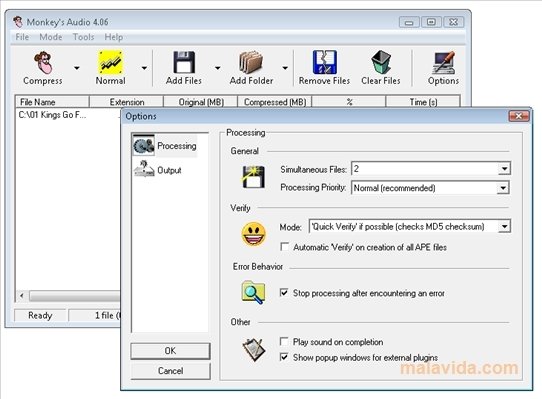Screen dimensions: 542x399
Task: Open the Mode menu
Action: click(51, 37)
